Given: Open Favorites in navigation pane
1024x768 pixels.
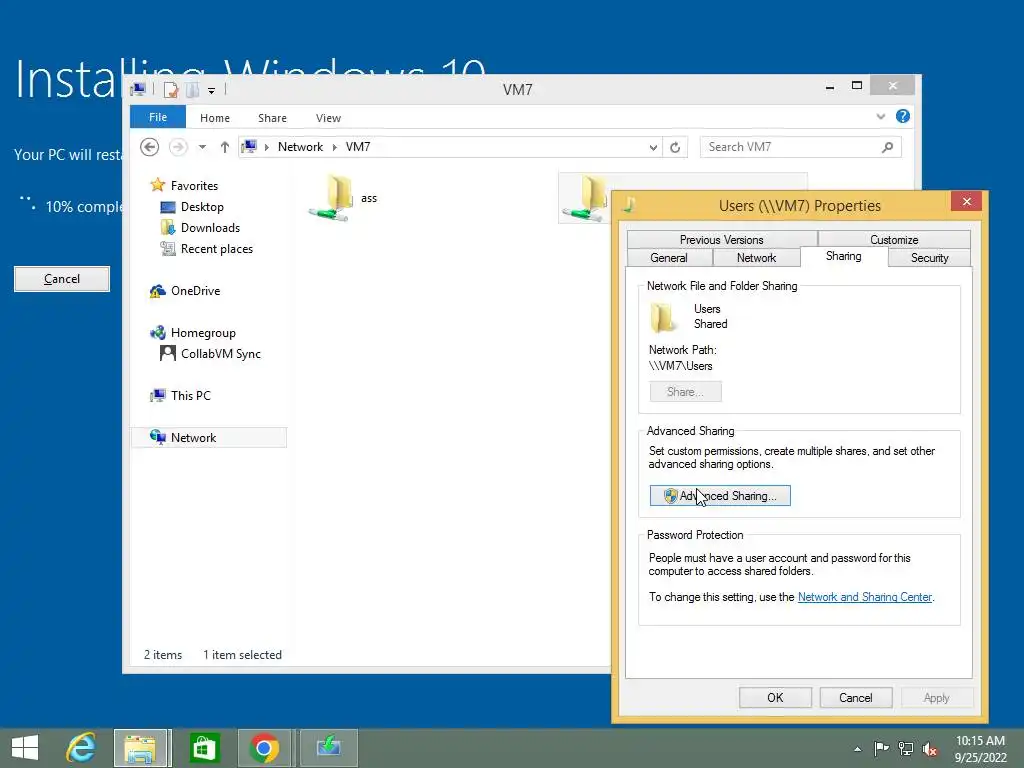Looking at the screenshot, I should (194, 185).
